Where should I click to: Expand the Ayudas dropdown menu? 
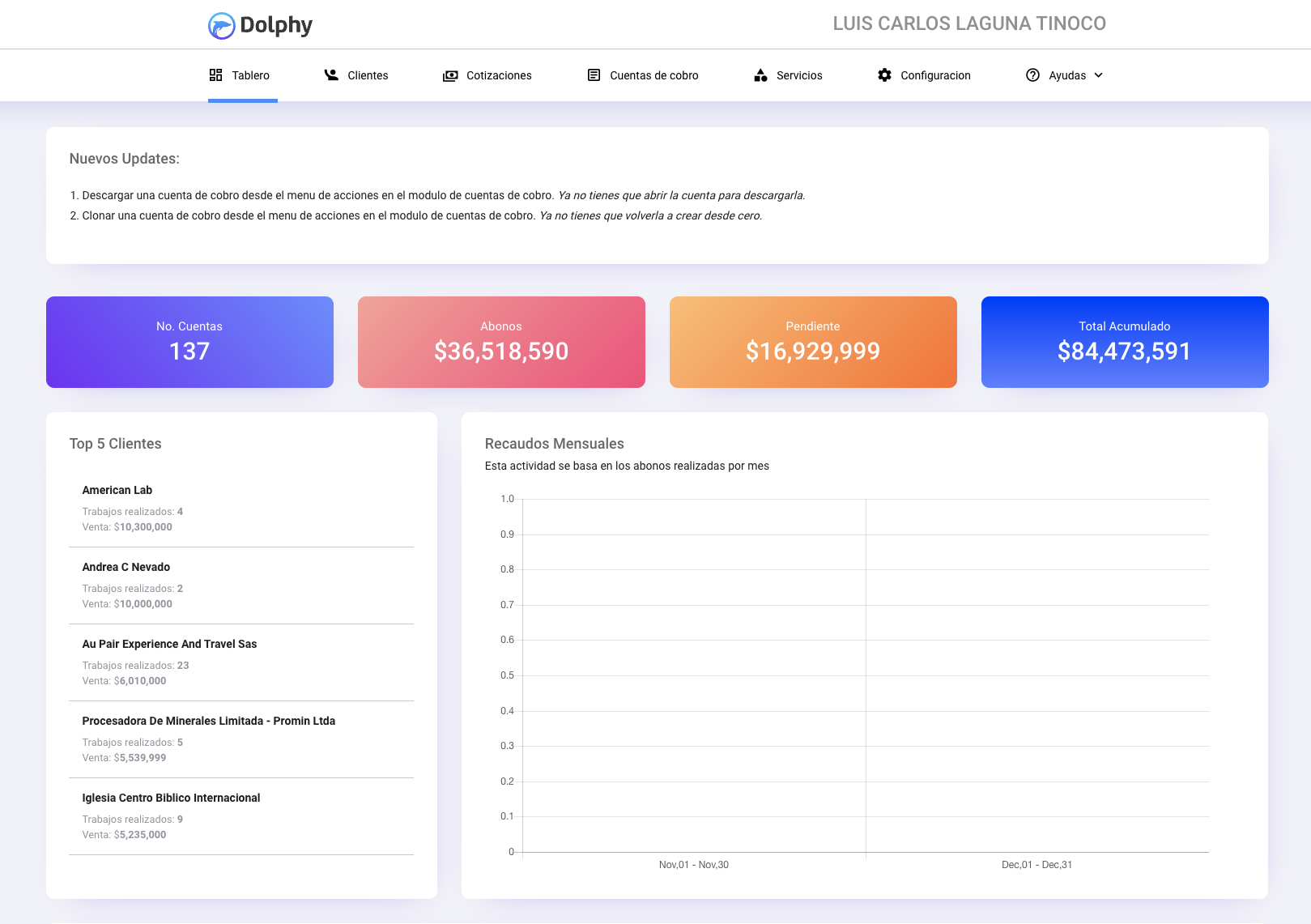(1099, 75)
